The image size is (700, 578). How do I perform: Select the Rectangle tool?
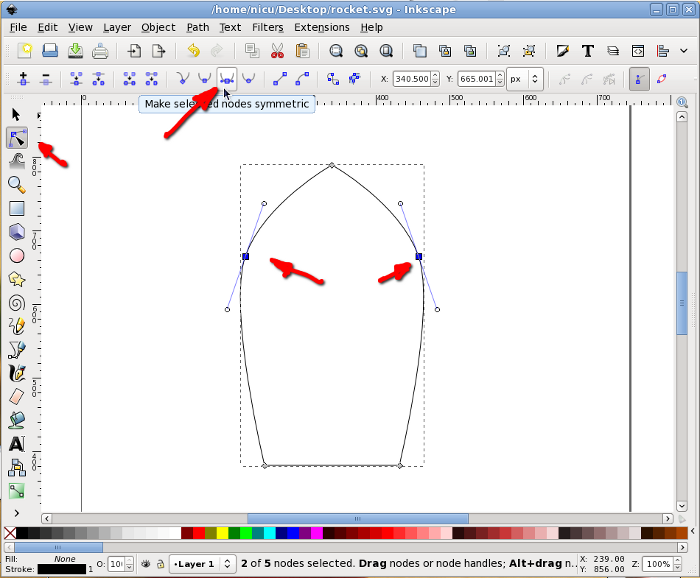click(x=17, y=208)
